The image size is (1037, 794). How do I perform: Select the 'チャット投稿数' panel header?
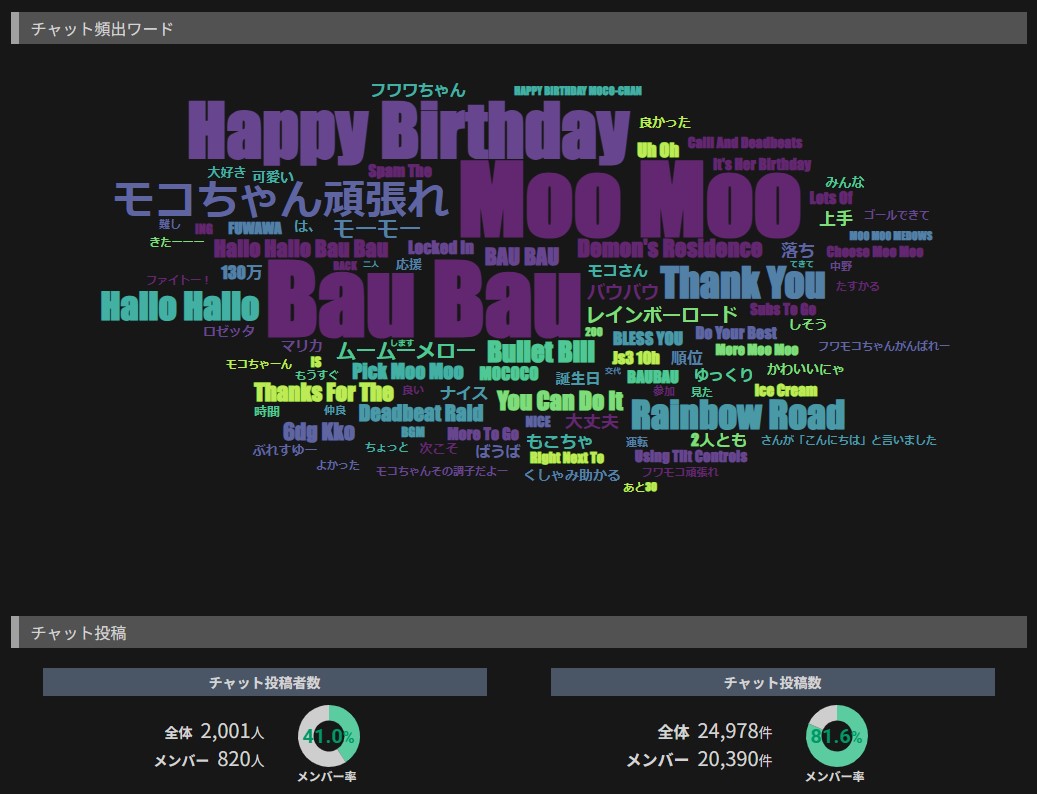[x=772, y=682]
